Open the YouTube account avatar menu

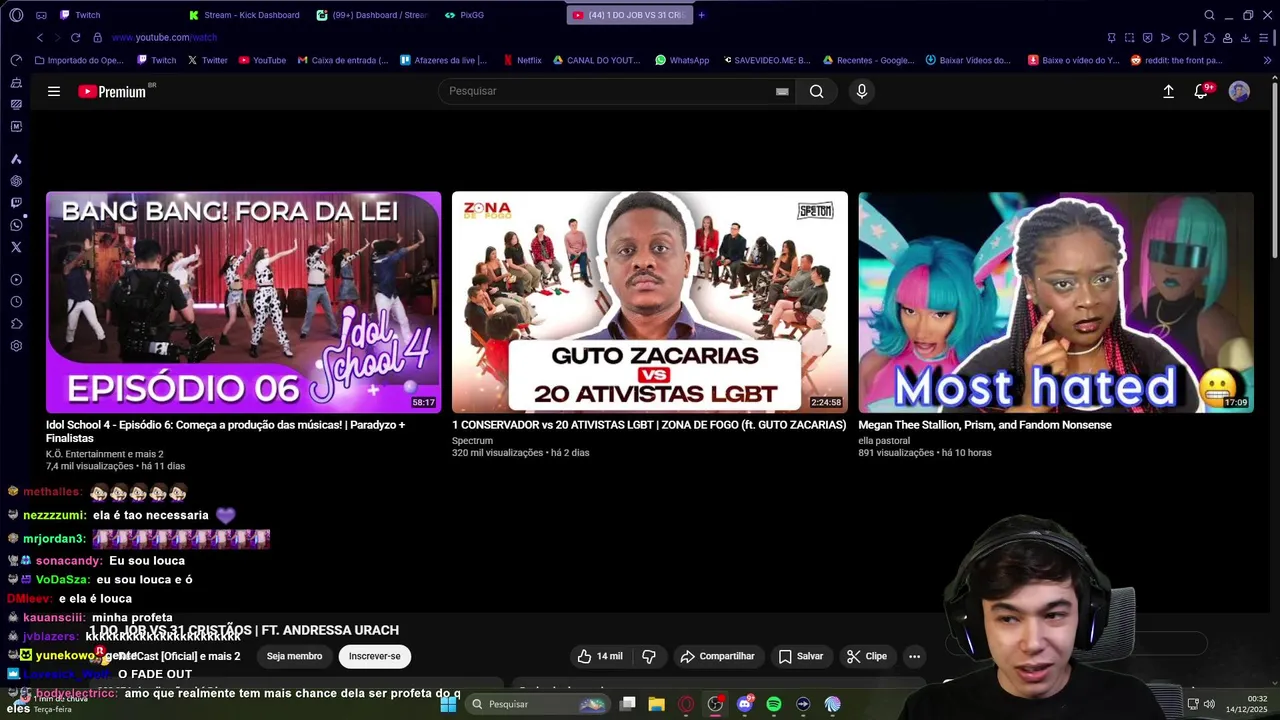tap(1239, 91)
